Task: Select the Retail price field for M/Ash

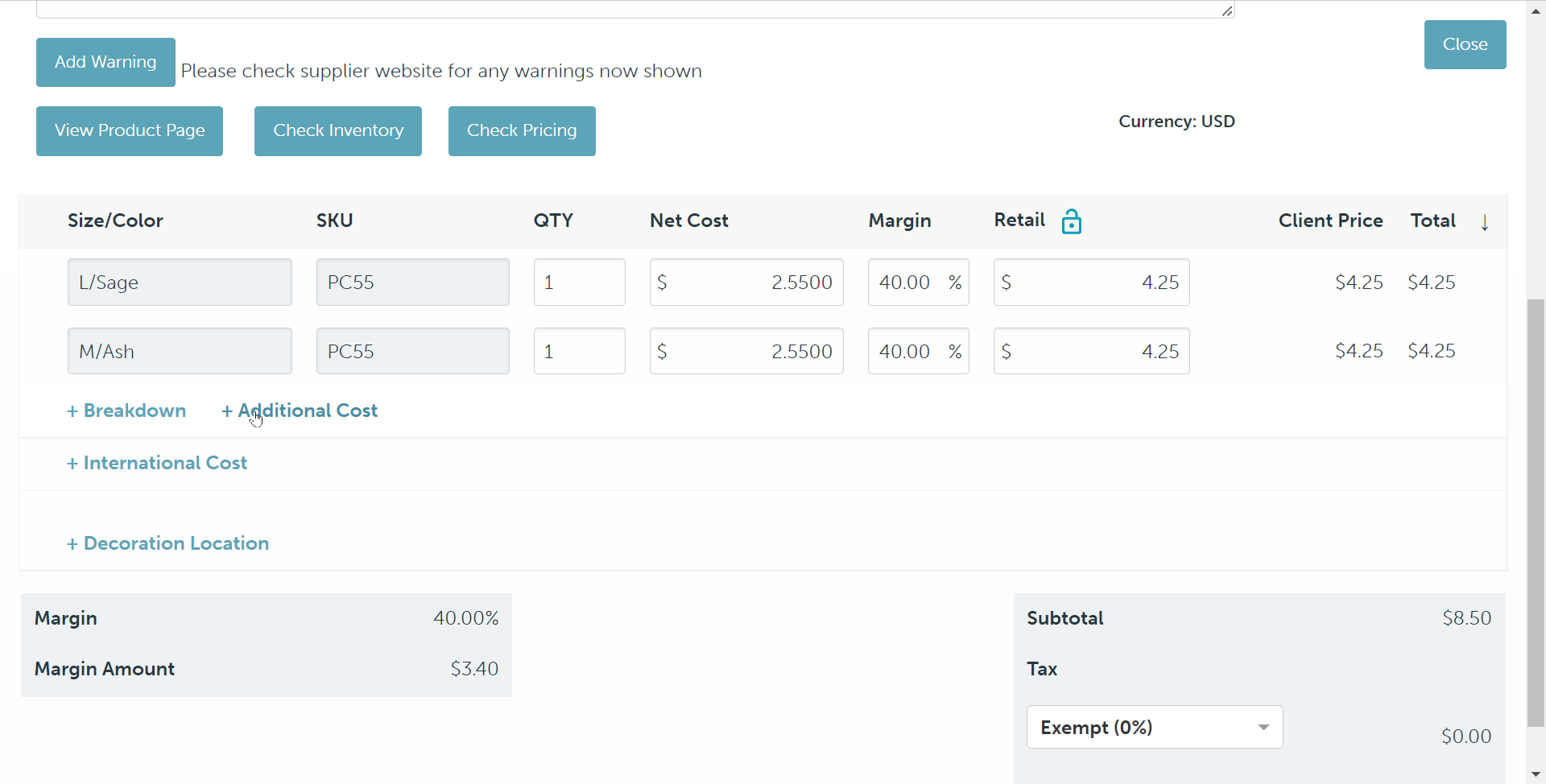Action: (x=1091, y=352)
